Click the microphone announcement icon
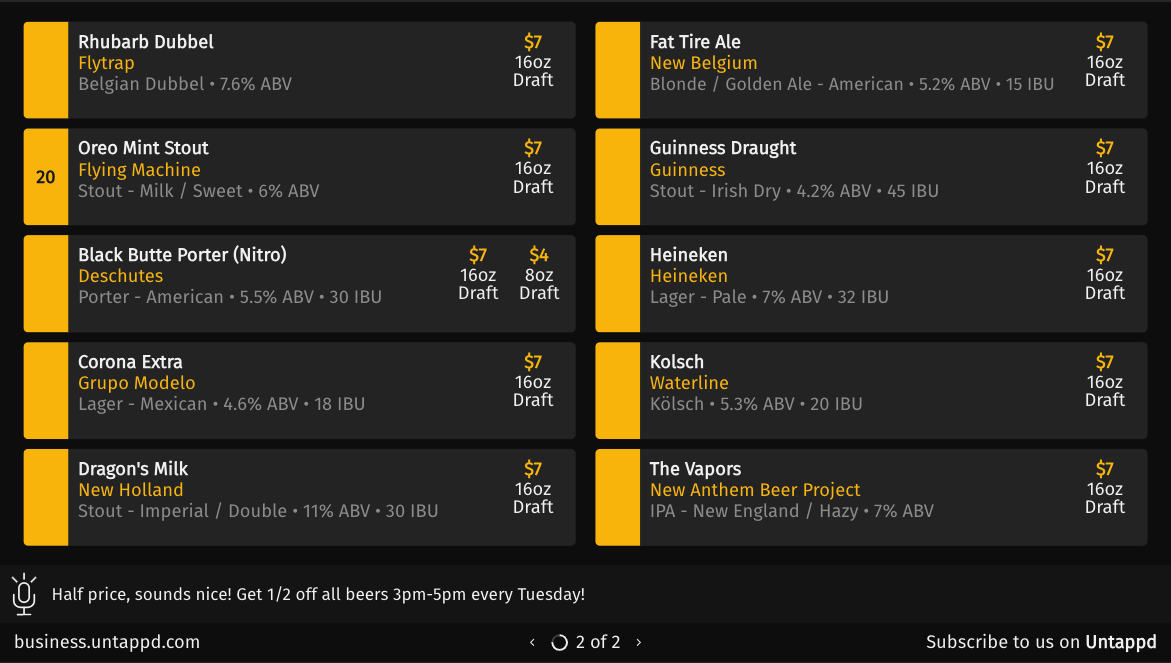The height and width of the screenshot is (663, 1171). (x=24, y=594)
